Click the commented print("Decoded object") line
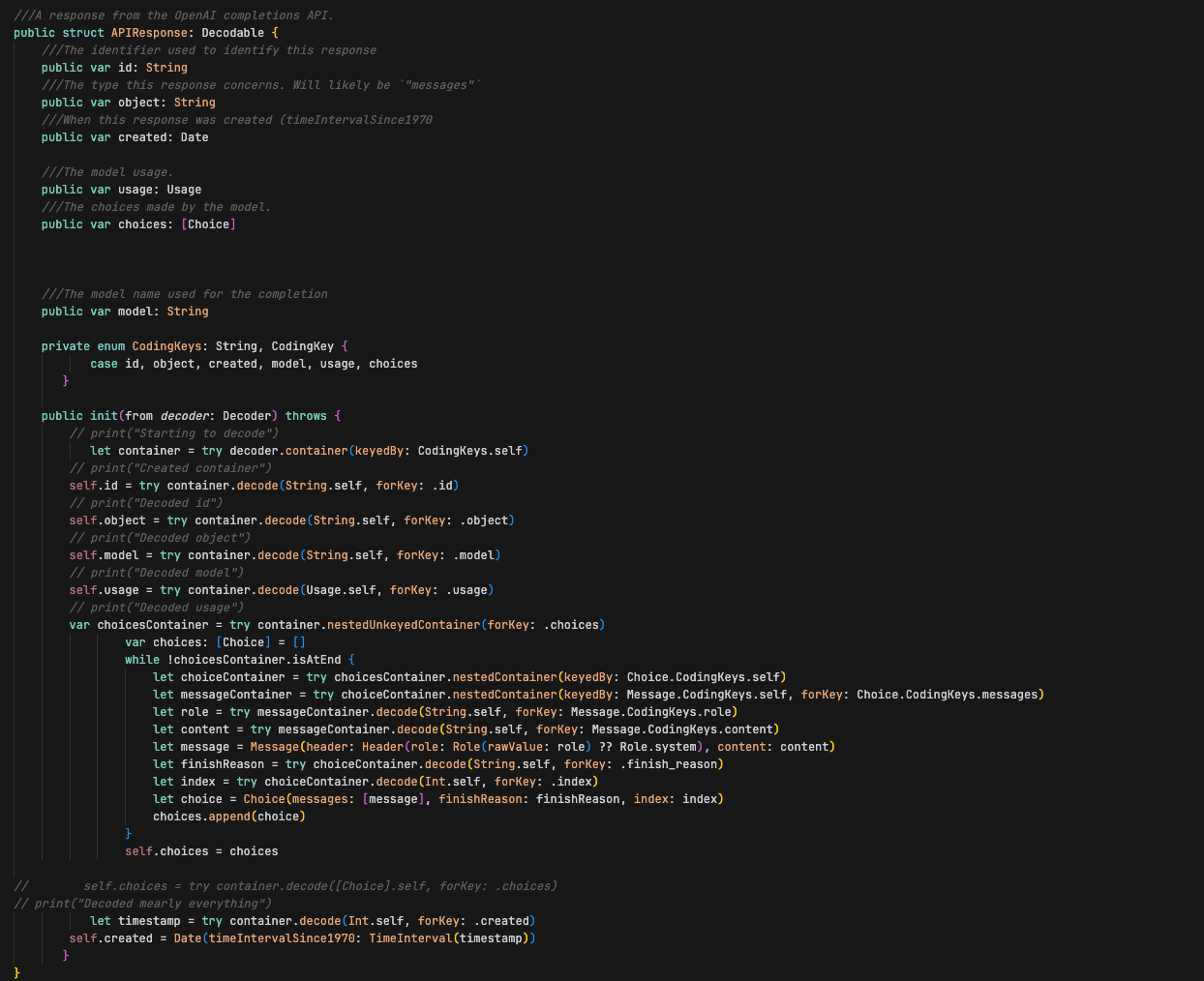 pos(160,538)
